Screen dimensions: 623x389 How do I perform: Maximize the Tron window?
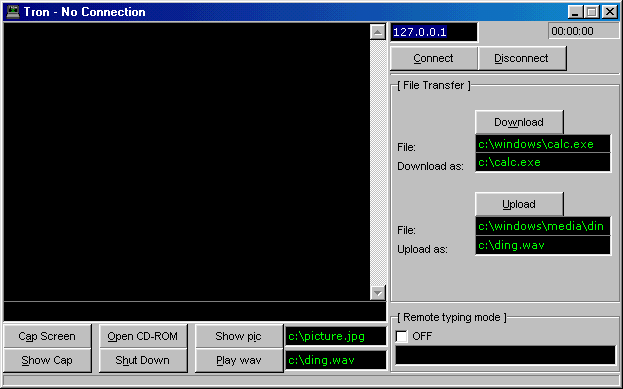[591, 12]
